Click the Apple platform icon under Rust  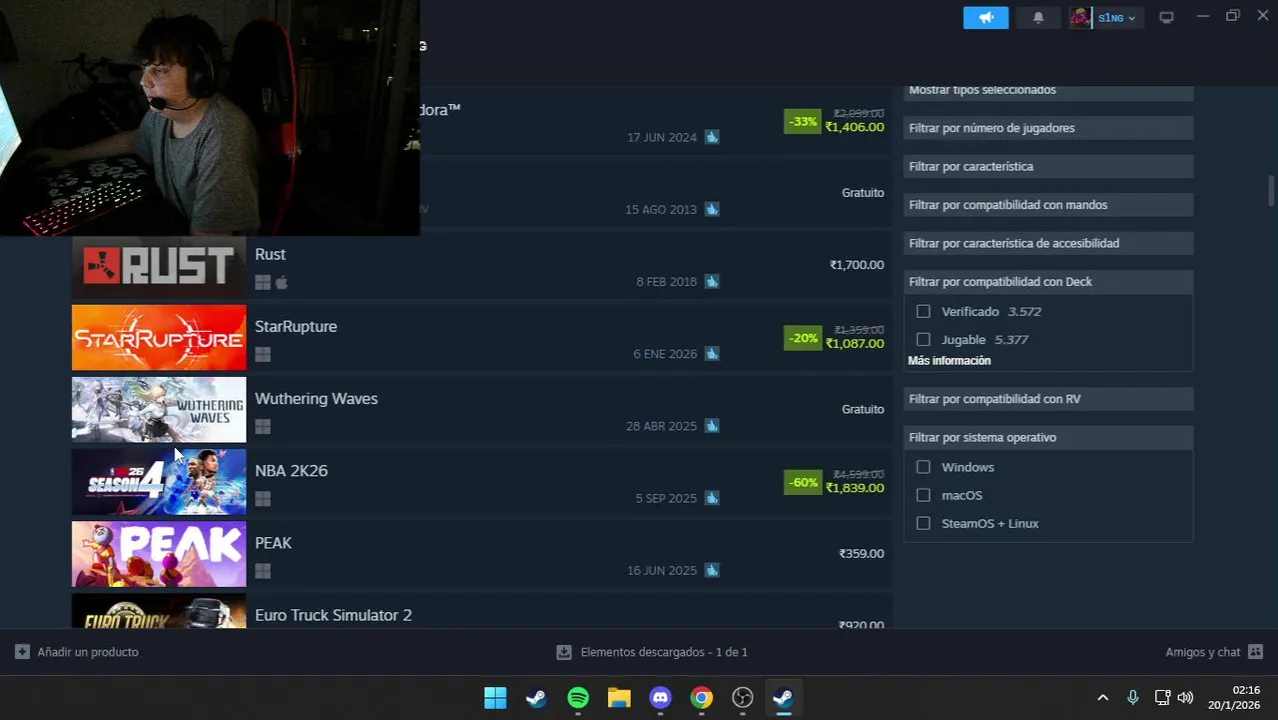[282, 283]
